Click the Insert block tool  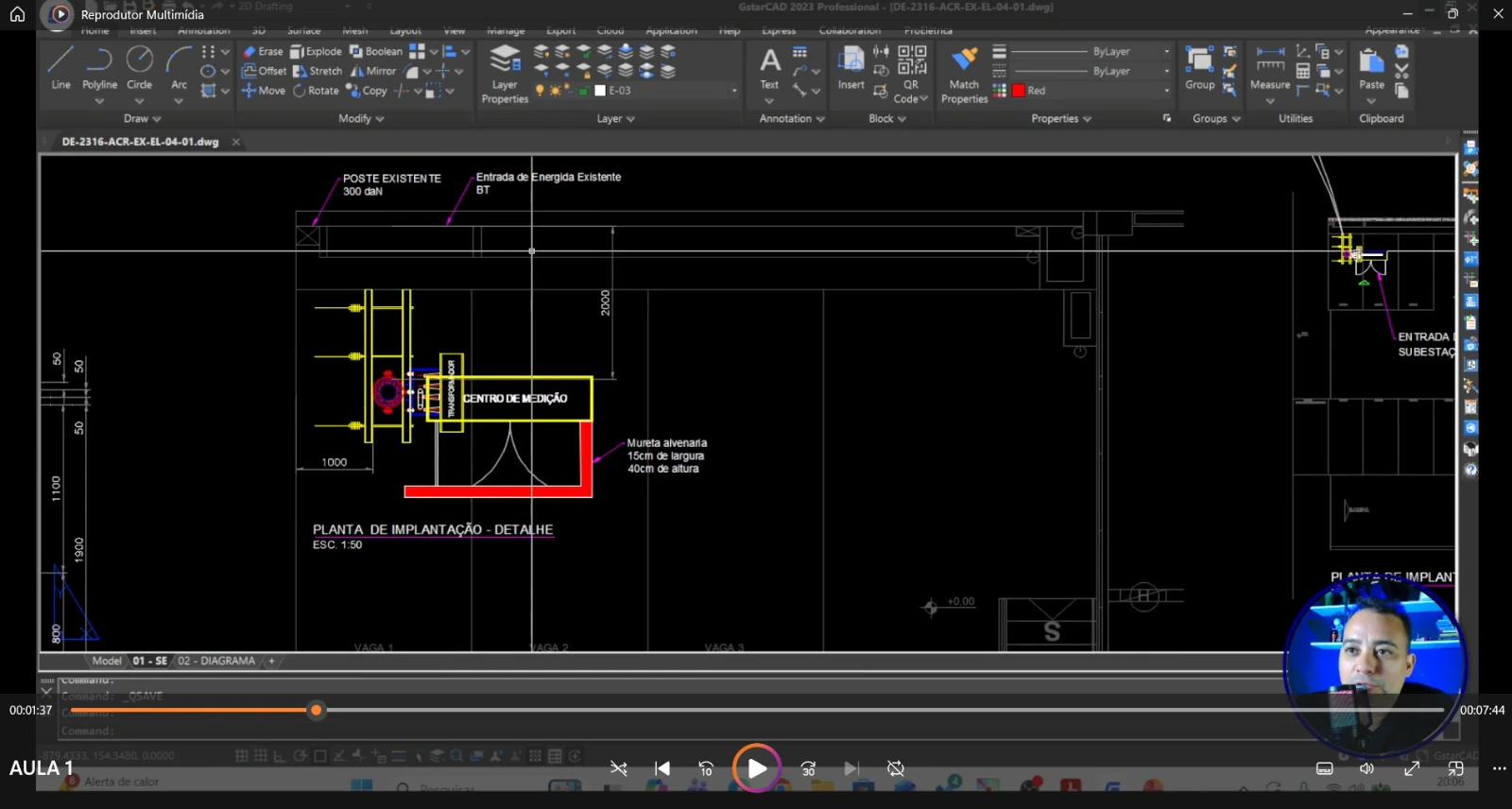pyautogui.click(x=850, y=68)
